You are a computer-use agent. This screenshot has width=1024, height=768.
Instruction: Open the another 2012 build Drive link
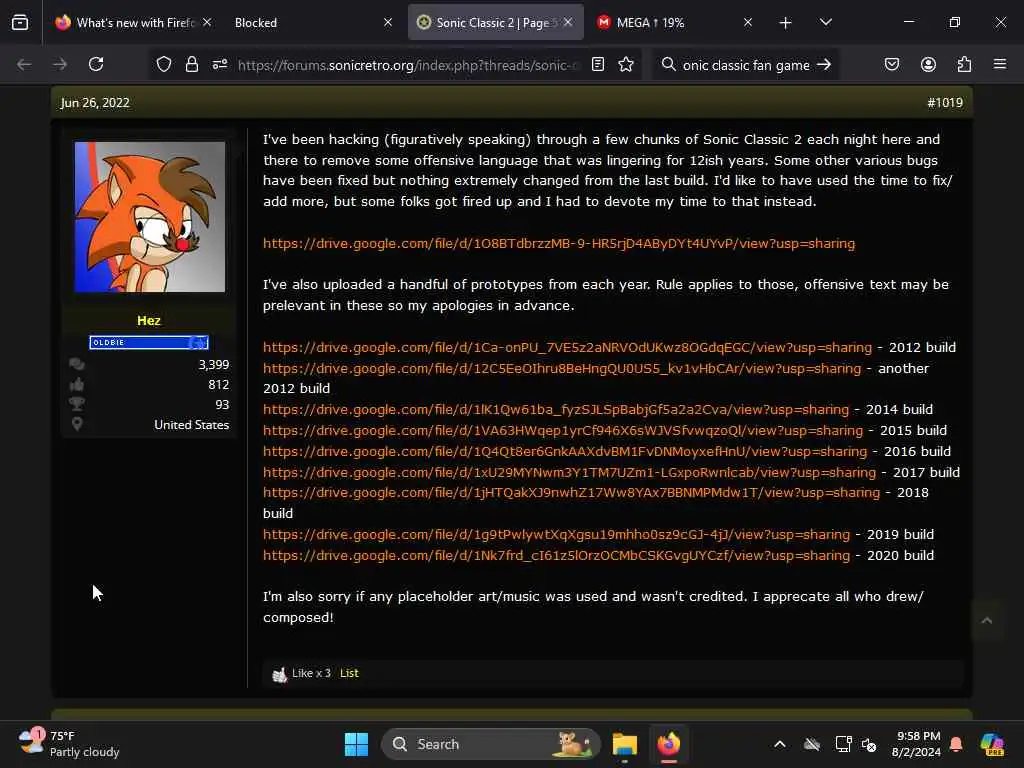click(562, 368)
